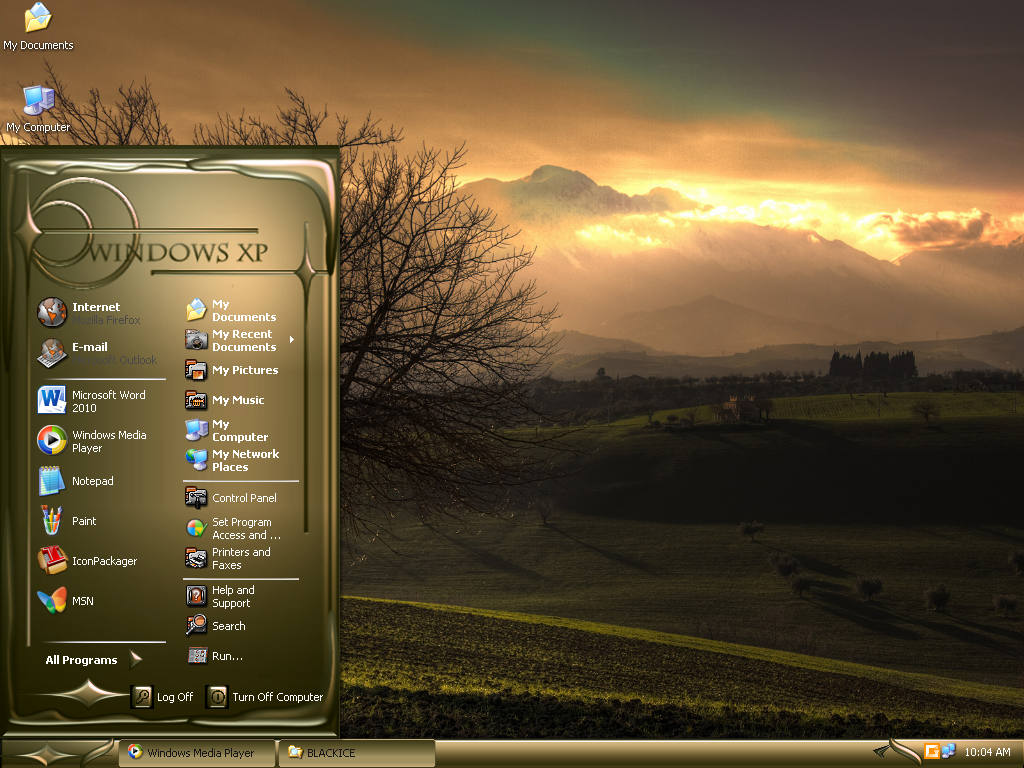Click the Log Off label
Screen dimensions: 1024x768
click(175, 697)
